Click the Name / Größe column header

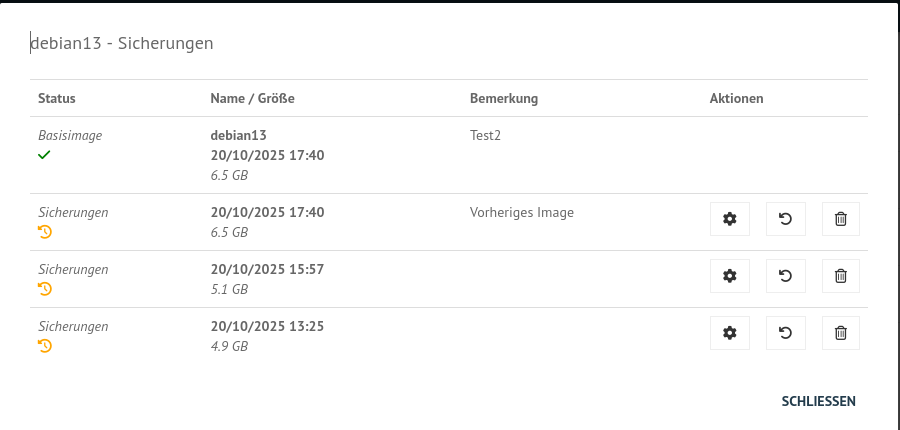[x=252, y=98]
